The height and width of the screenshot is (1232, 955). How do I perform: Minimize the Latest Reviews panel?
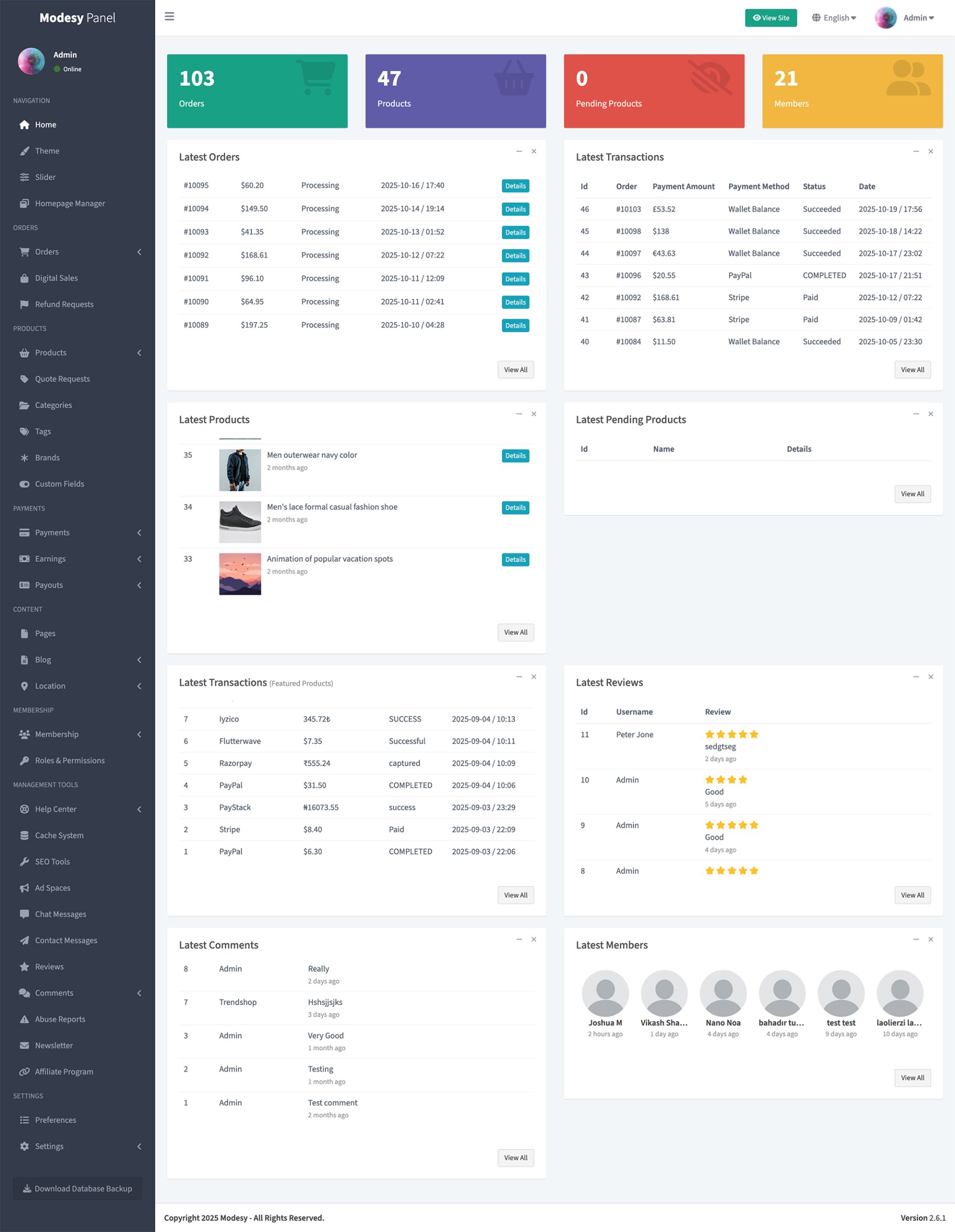916,676
